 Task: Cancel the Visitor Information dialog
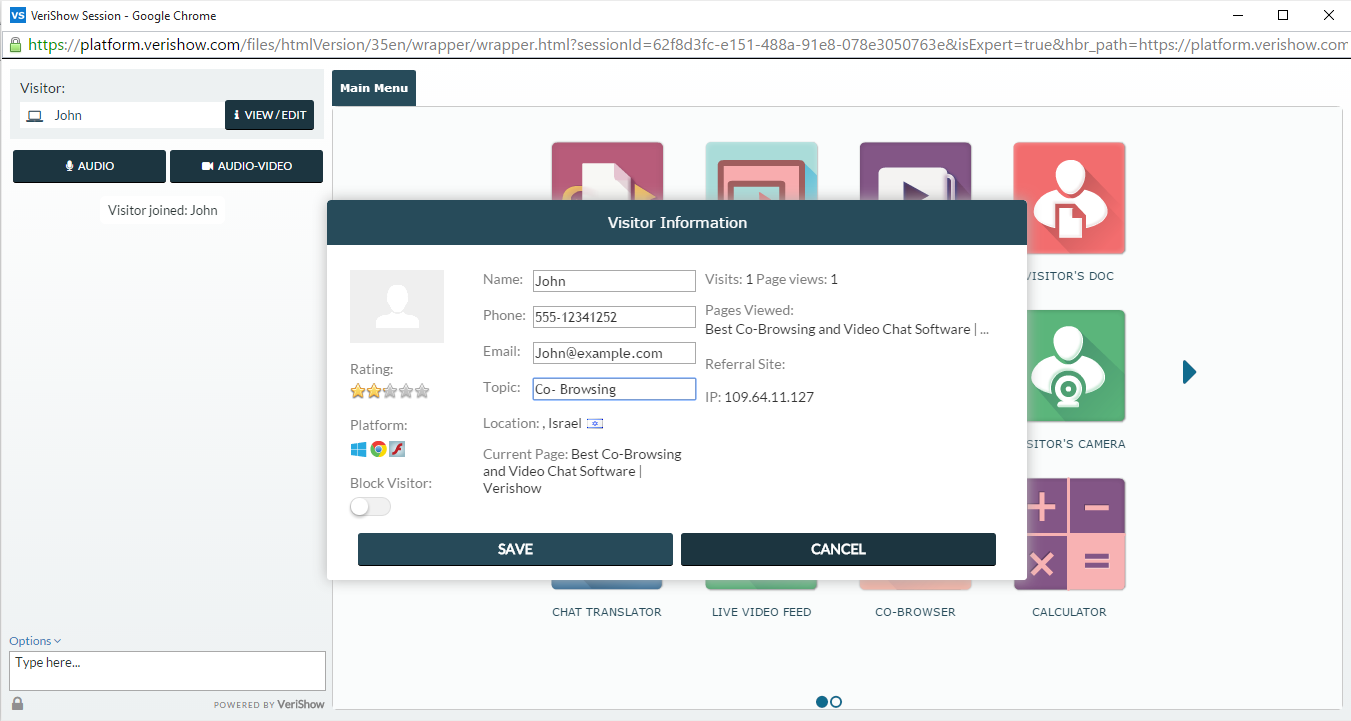pos(838,549)
